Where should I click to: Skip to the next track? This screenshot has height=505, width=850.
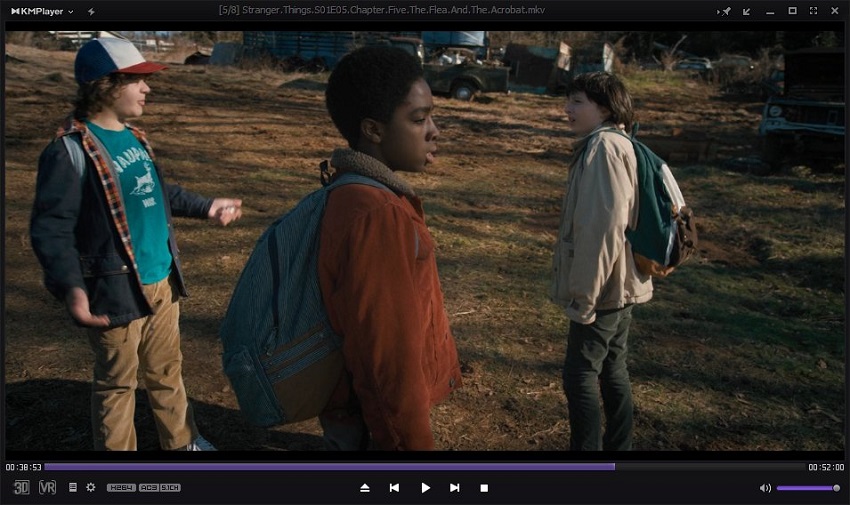455,487
